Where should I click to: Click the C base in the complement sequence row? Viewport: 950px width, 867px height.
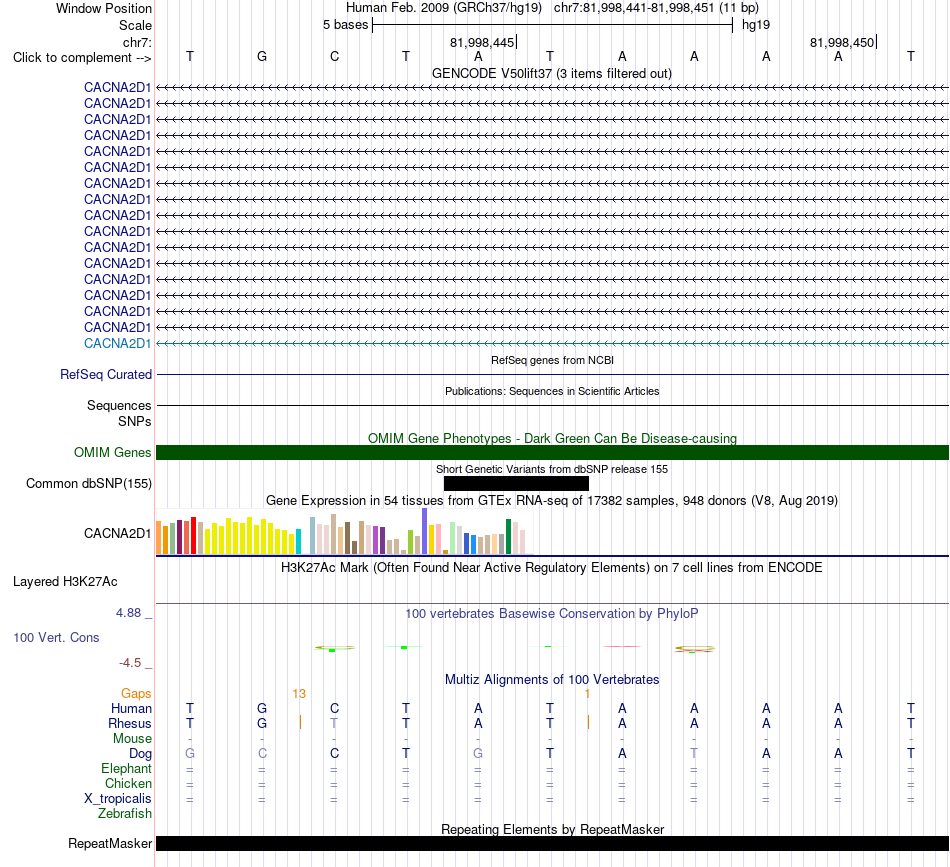tap(334, 56)
